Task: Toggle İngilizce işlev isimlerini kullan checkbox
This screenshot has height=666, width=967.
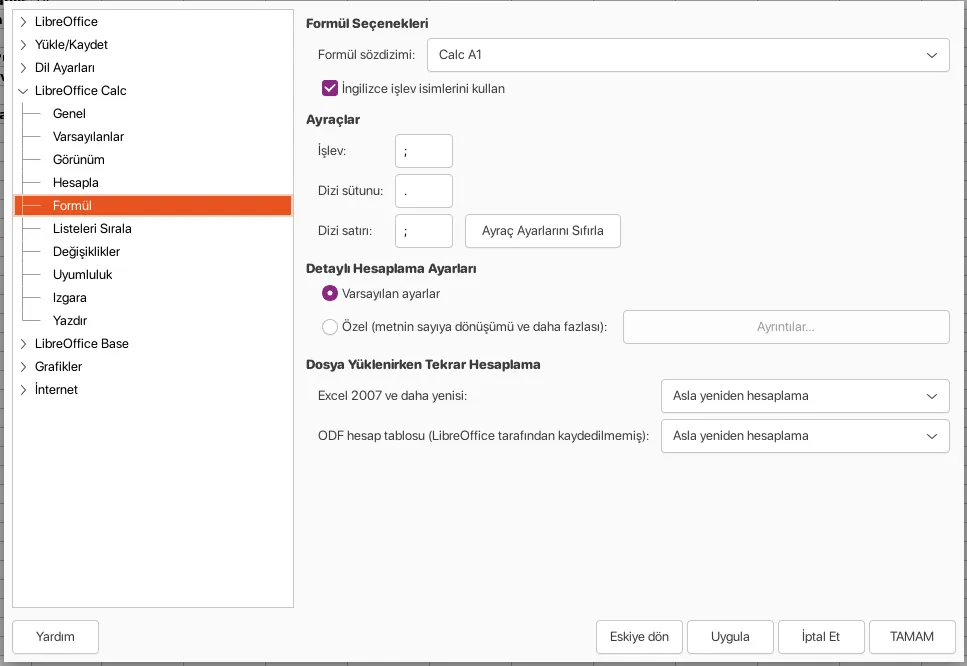Action: (330, 88)
